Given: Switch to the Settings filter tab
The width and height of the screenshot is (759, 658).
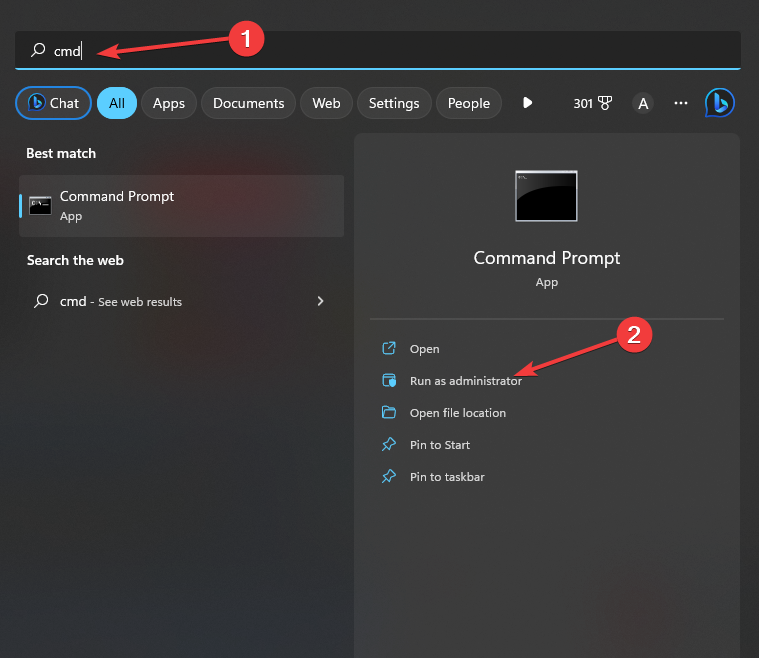Looking at the screenshot, I should point(394,103).
